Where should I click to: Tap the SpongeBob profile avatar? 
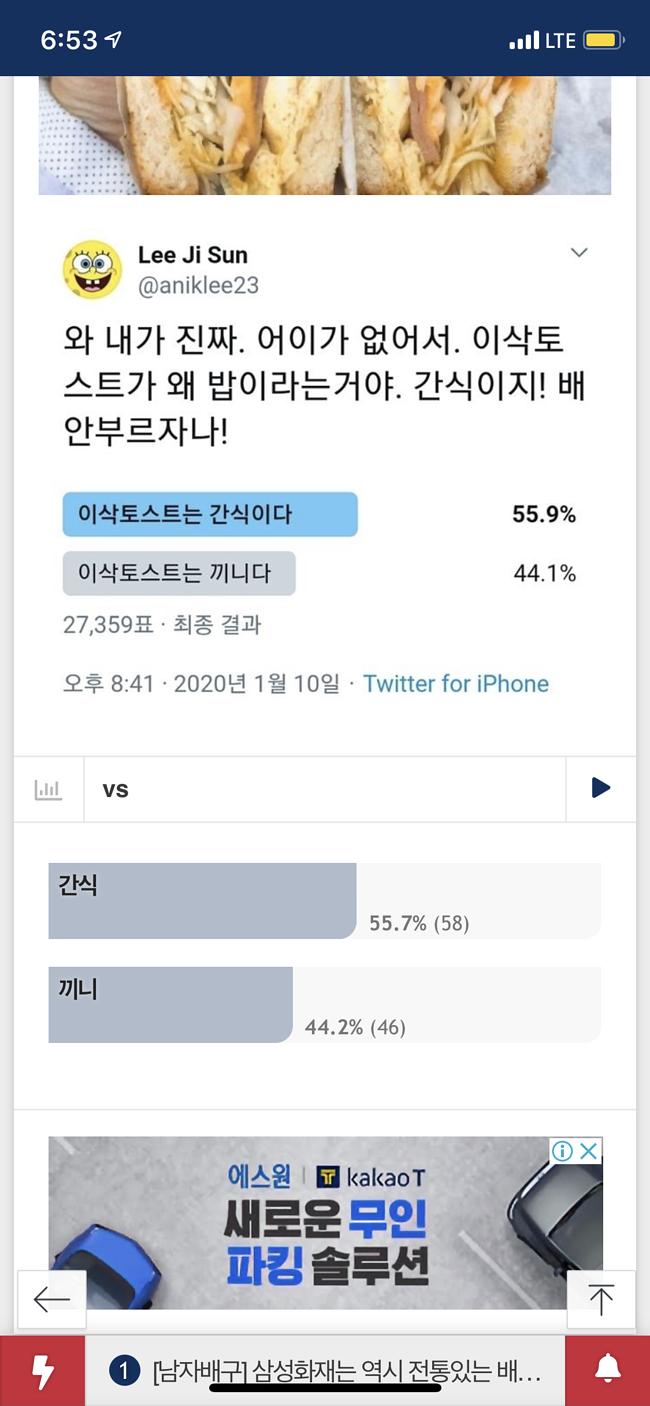[92, 269]
